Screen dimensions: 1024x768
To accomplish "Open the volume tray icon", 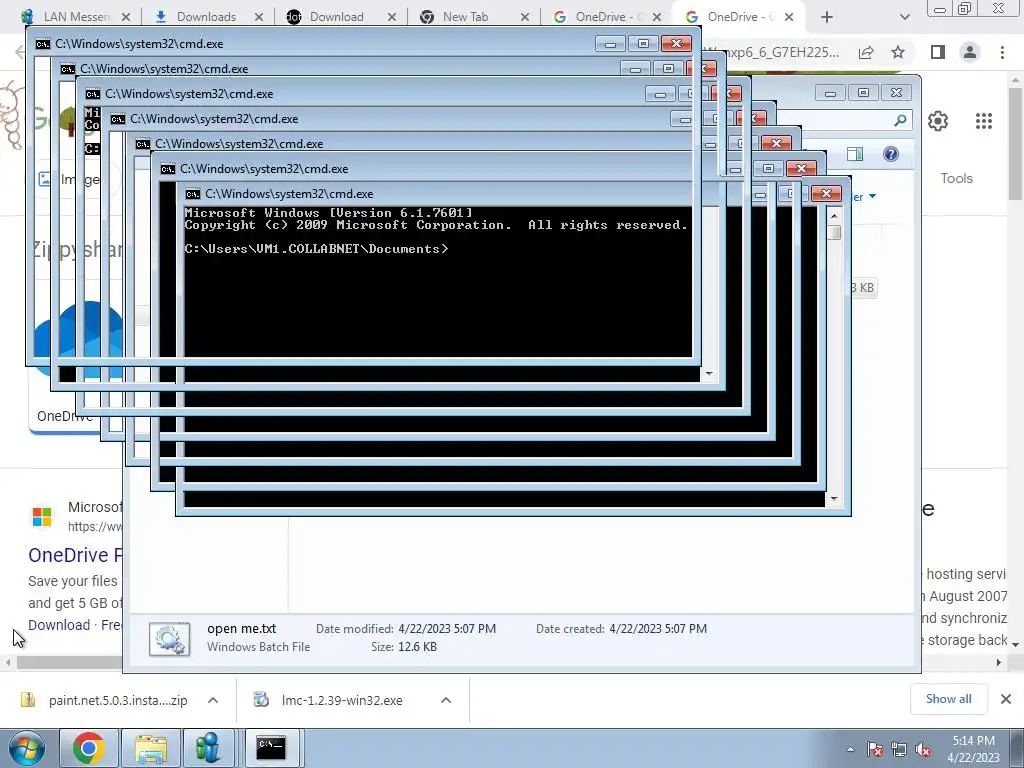I will pos(923,749).
